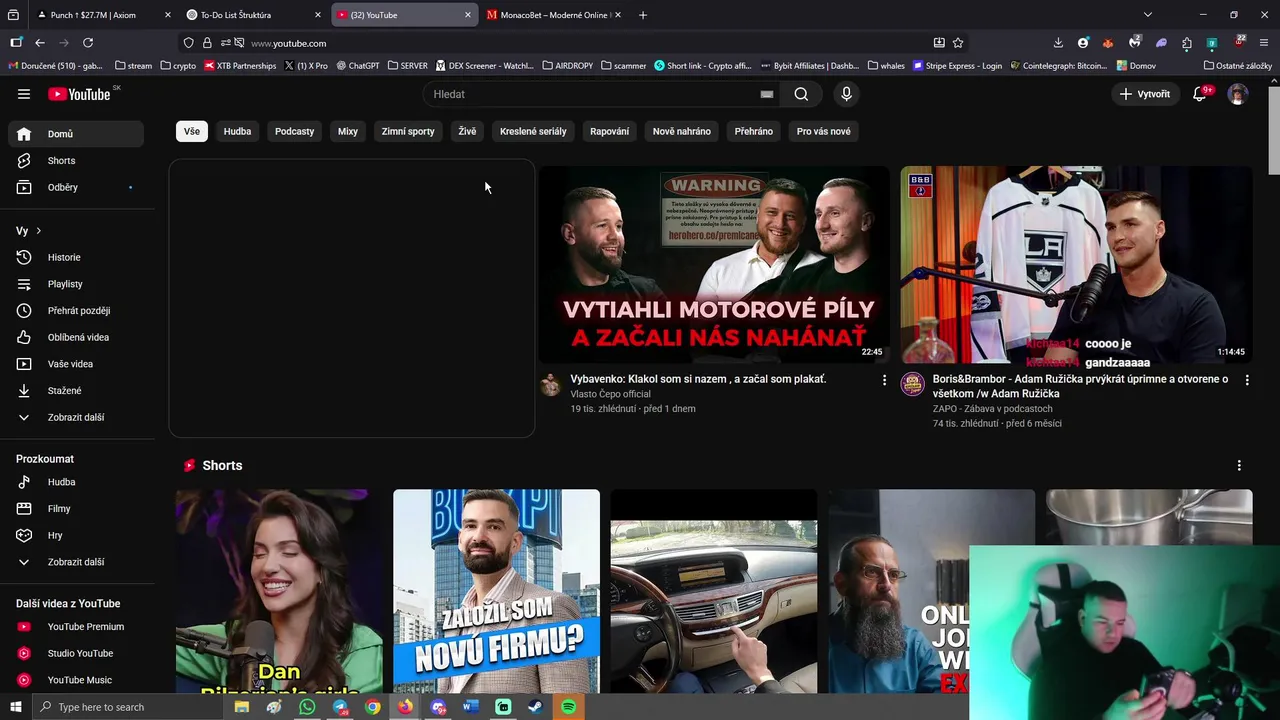Open Vlasto Čepo official channel link

610,394
